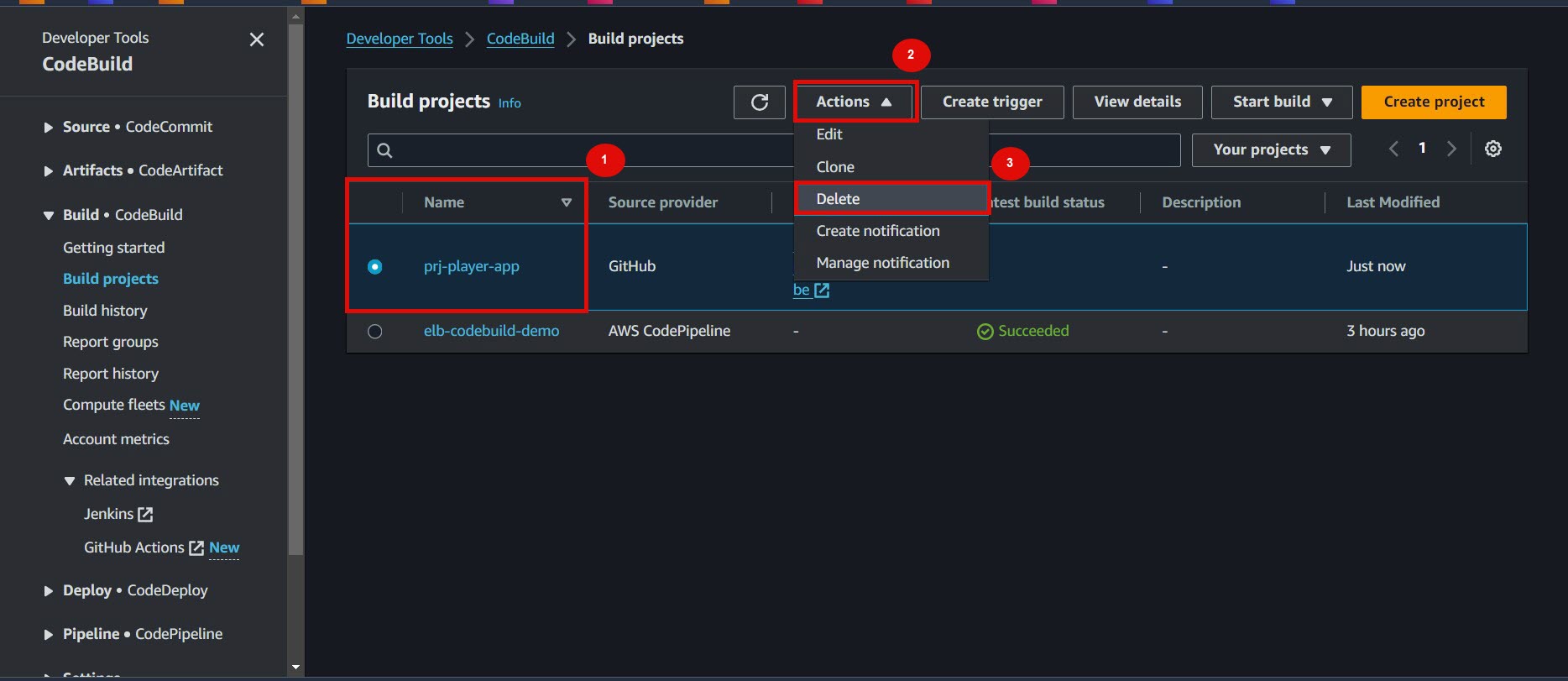
Task: Open Getting started in sidebar
Action: pos(113,248)
